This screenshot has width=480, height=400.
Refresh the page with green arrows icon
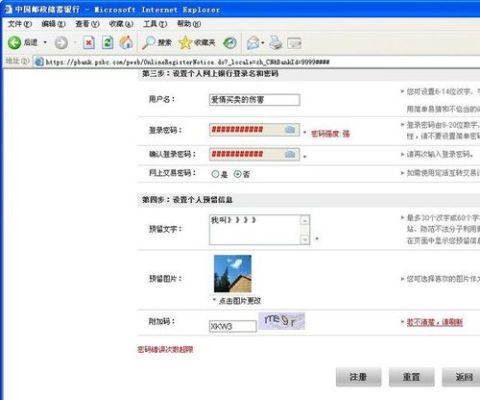(107, 43)
